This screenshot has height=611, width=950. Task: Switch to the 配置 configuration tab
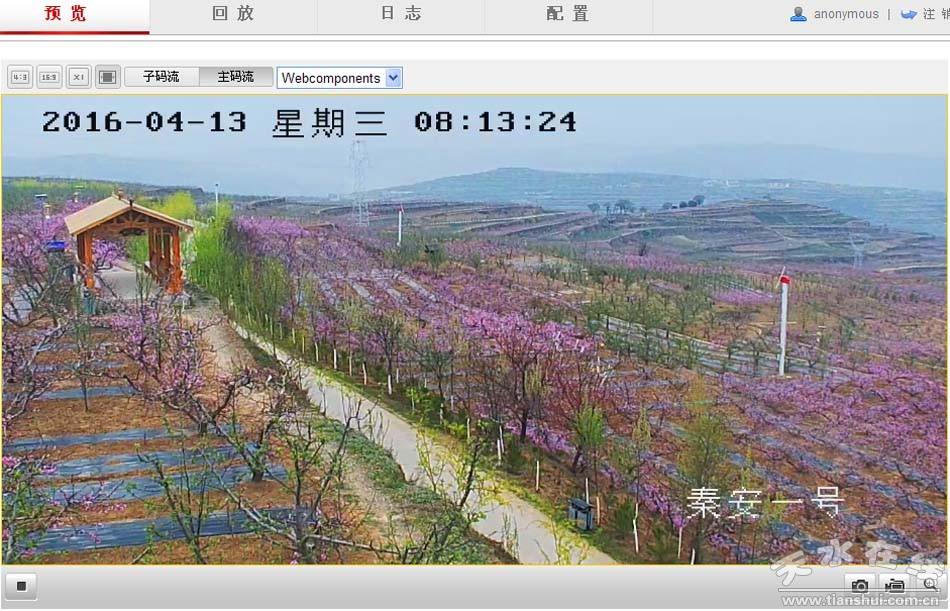[x=568, y=14]
